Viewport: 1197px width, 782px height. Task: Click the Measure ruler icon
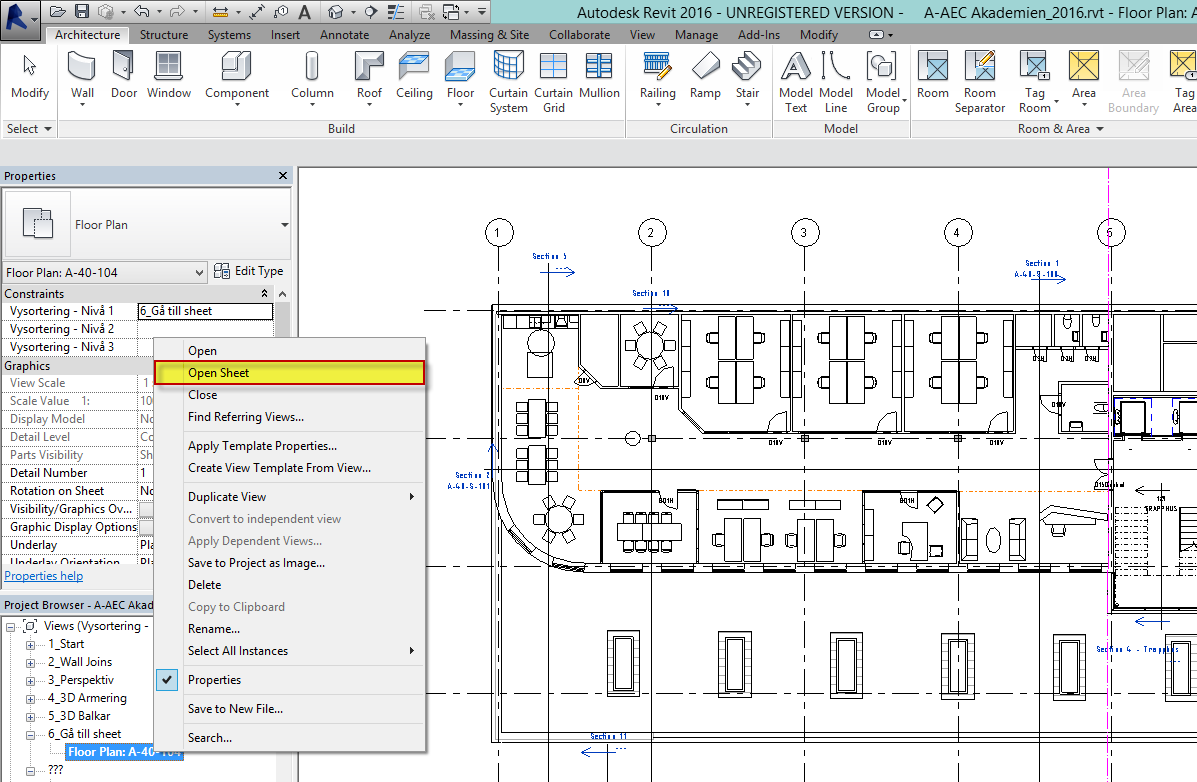coord(220,11)
